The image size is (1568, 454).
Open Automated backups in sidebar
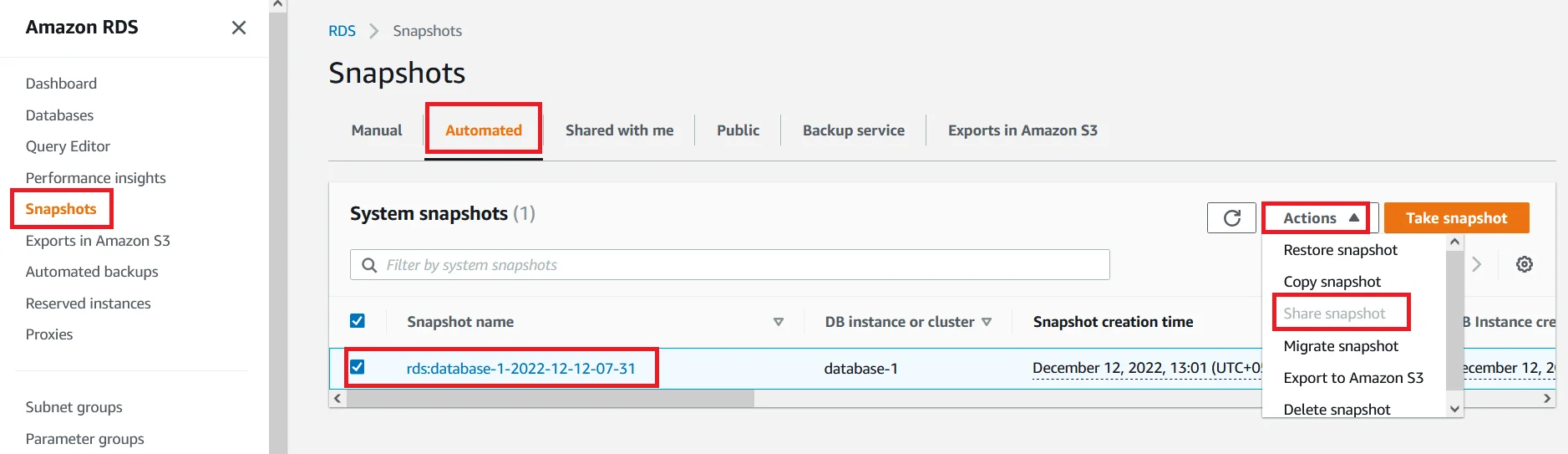(92, 272)
